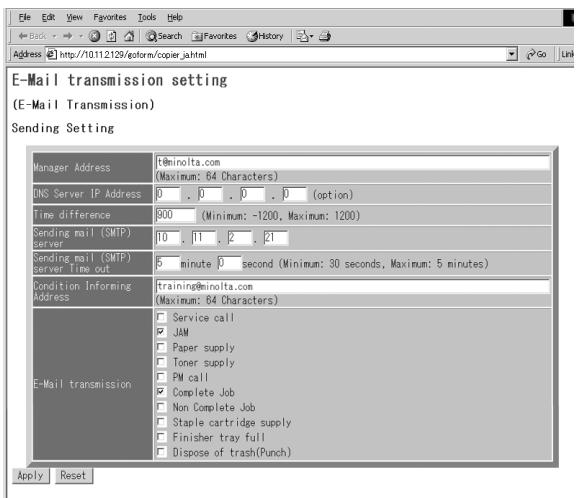
Task: Open the Back button history dropdown arrow
Action: (54, 36)
